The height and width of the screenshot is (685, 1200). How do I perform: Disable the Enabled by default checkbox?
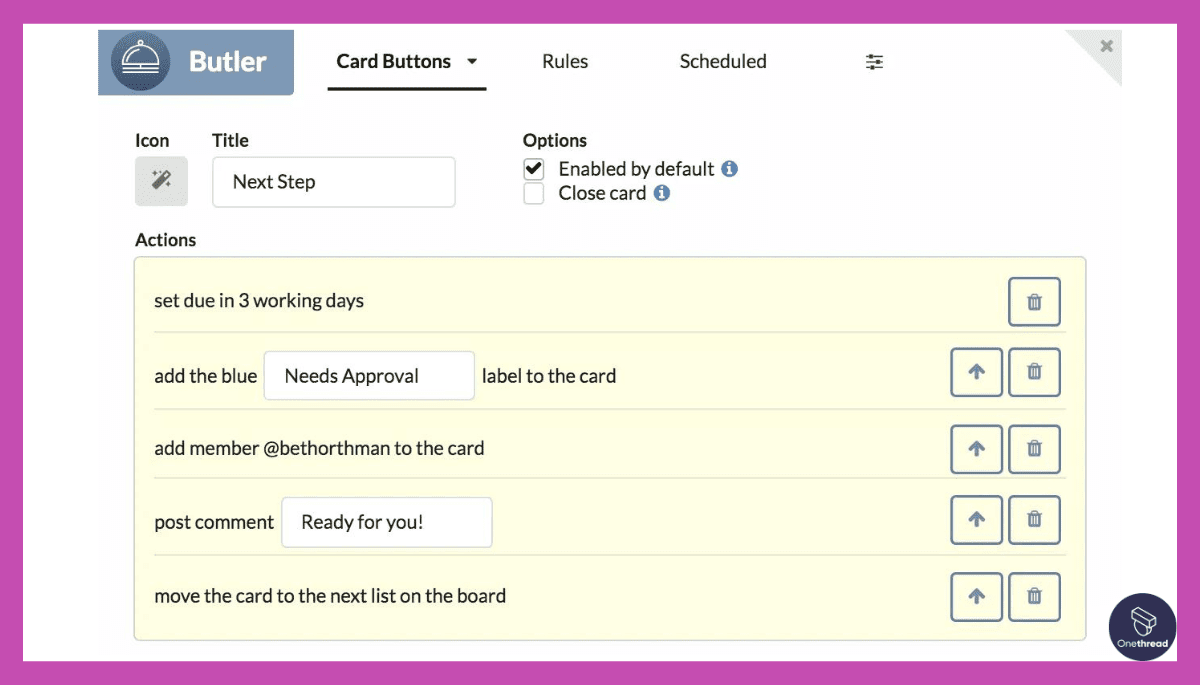point(533,168)
